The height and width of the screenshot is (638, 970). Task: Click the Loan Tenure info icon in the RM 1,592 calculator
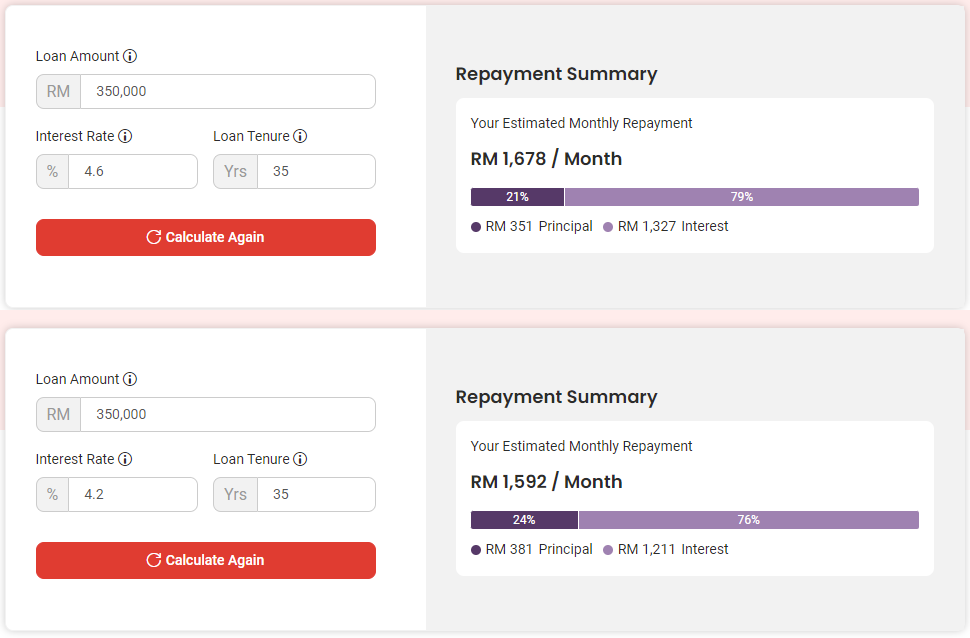(x=300, y=460)
